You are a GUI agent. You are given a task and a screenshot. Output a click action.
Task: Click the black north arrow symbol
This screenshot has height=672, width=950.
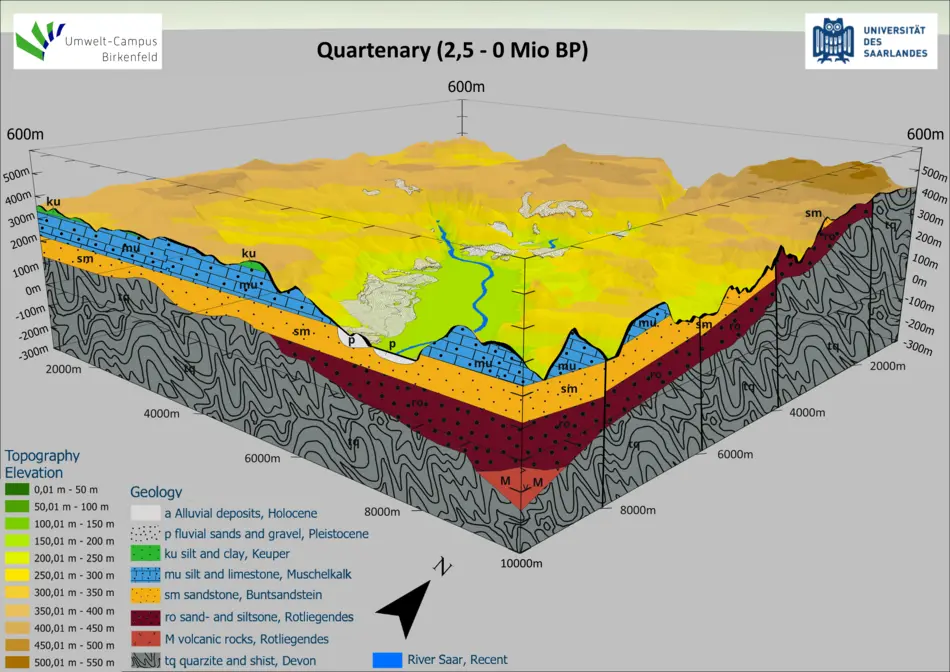pyautogui.click(x=409, y=603)
